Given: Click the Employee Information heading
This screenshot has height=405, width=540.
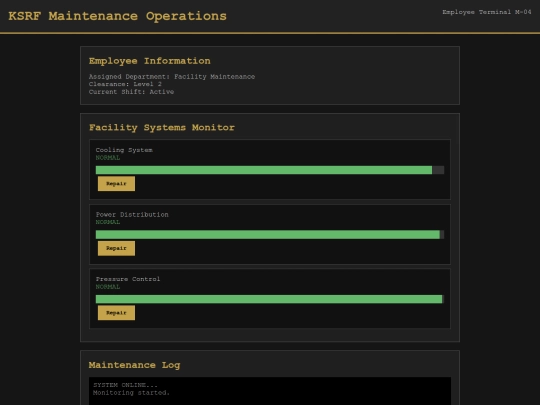Looking at the screenshot, I should [x=149, y=61].
